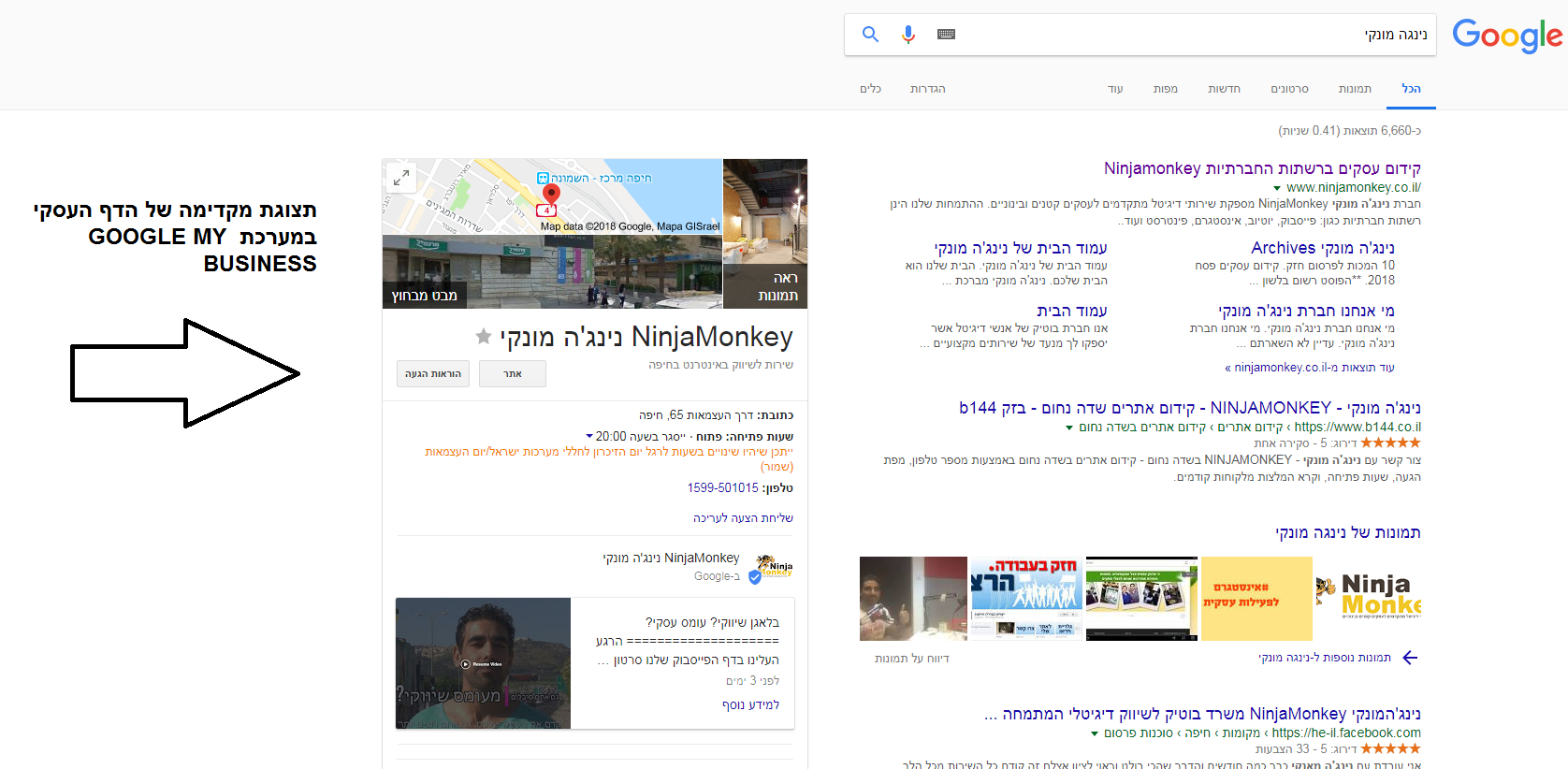Screen dimensions: 1568x769
Task: Open the map thumbnail in the business panel
Action: click(x=552, y=196)
